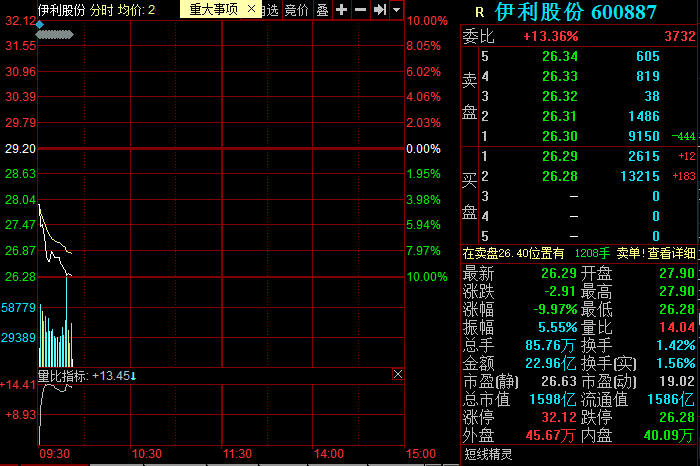Select sell level 1 price 26.30
This screenshot has width=700, height=466.
point(560,136)
